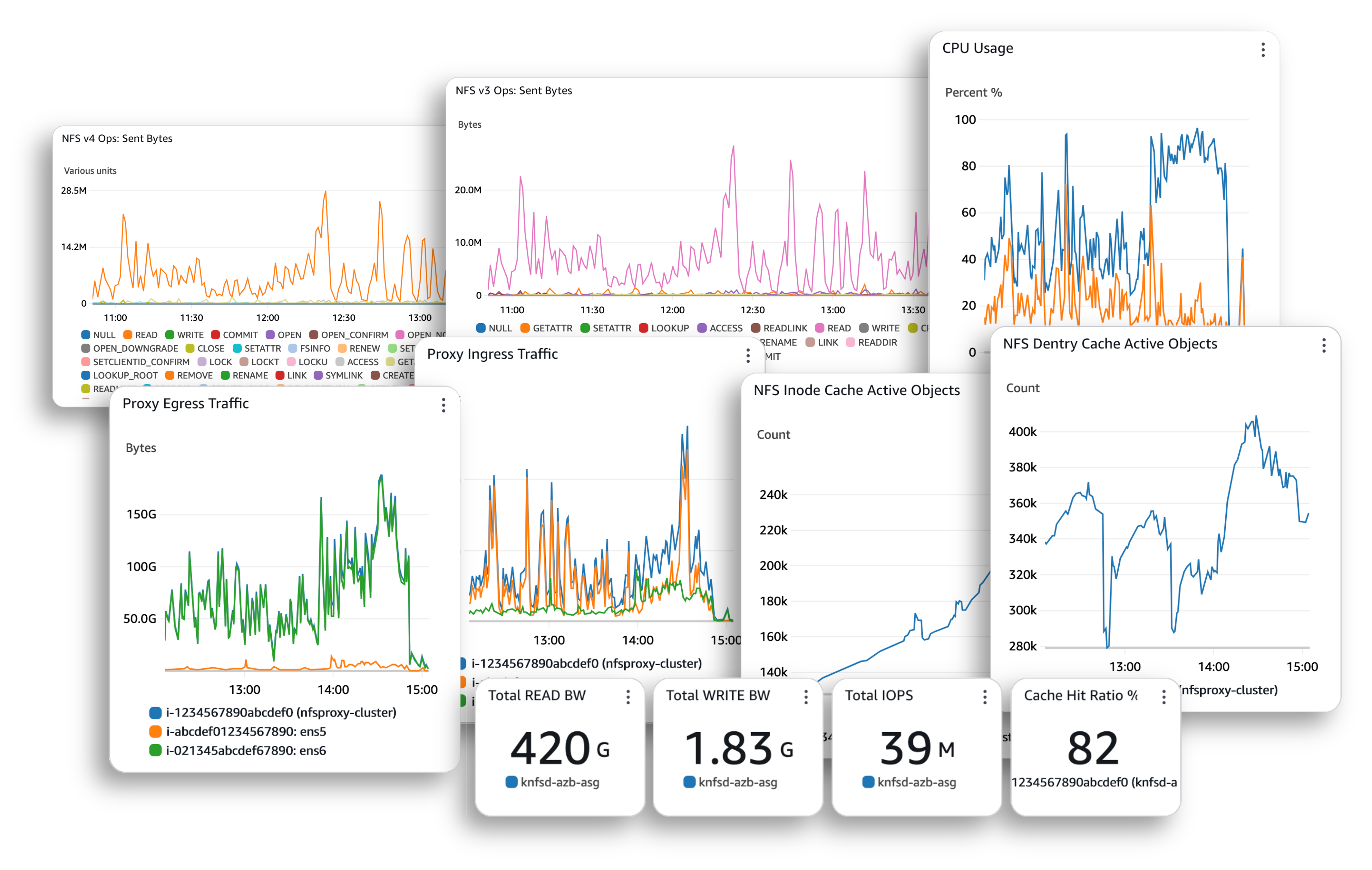Click 'NFS v4 Ops: Sent Bytes' title

point(117,139)
